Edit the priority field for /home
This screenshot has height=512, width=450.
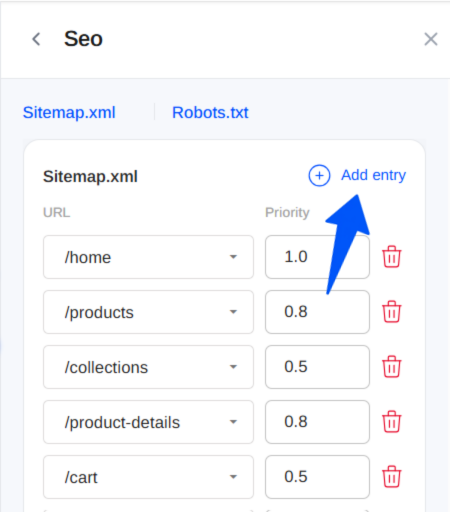(x=317, y=257)
